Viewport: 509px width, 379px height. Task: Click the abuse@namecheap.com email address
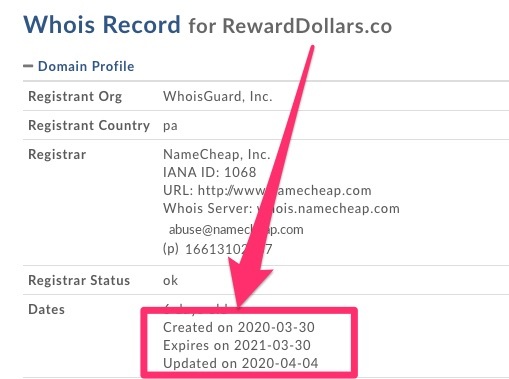[x=236, y=229]
